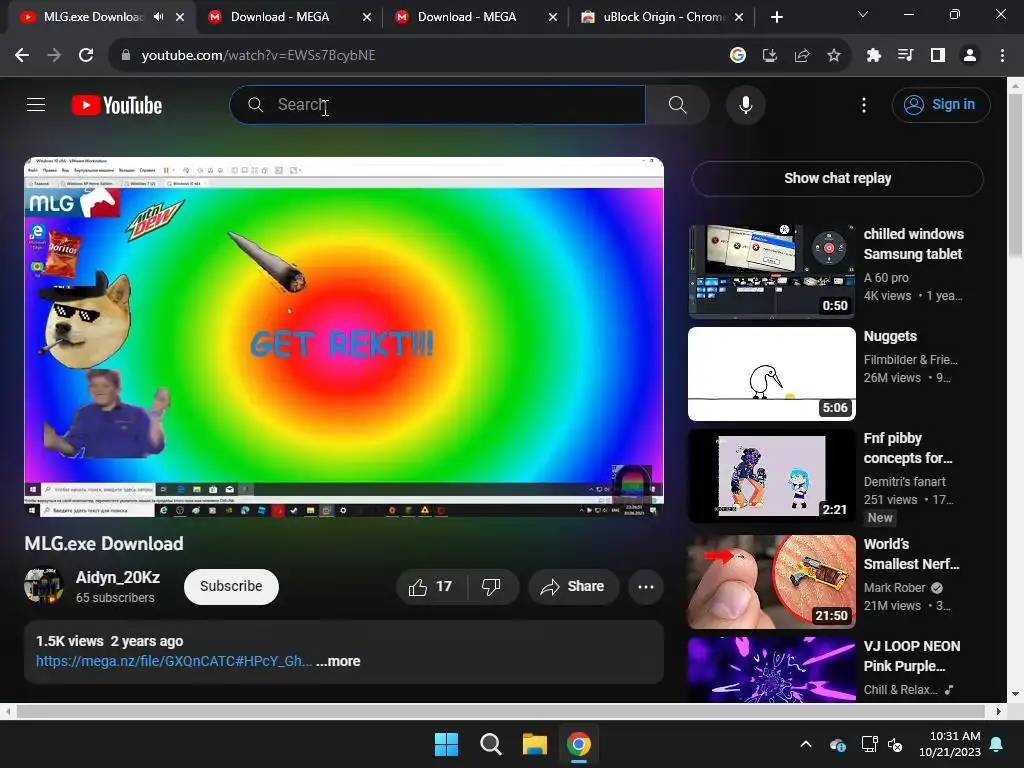Click the OneDrive cloud tray icon
Image resolution: width=1024 pixels, height=768 pixels.
[838, 744]
